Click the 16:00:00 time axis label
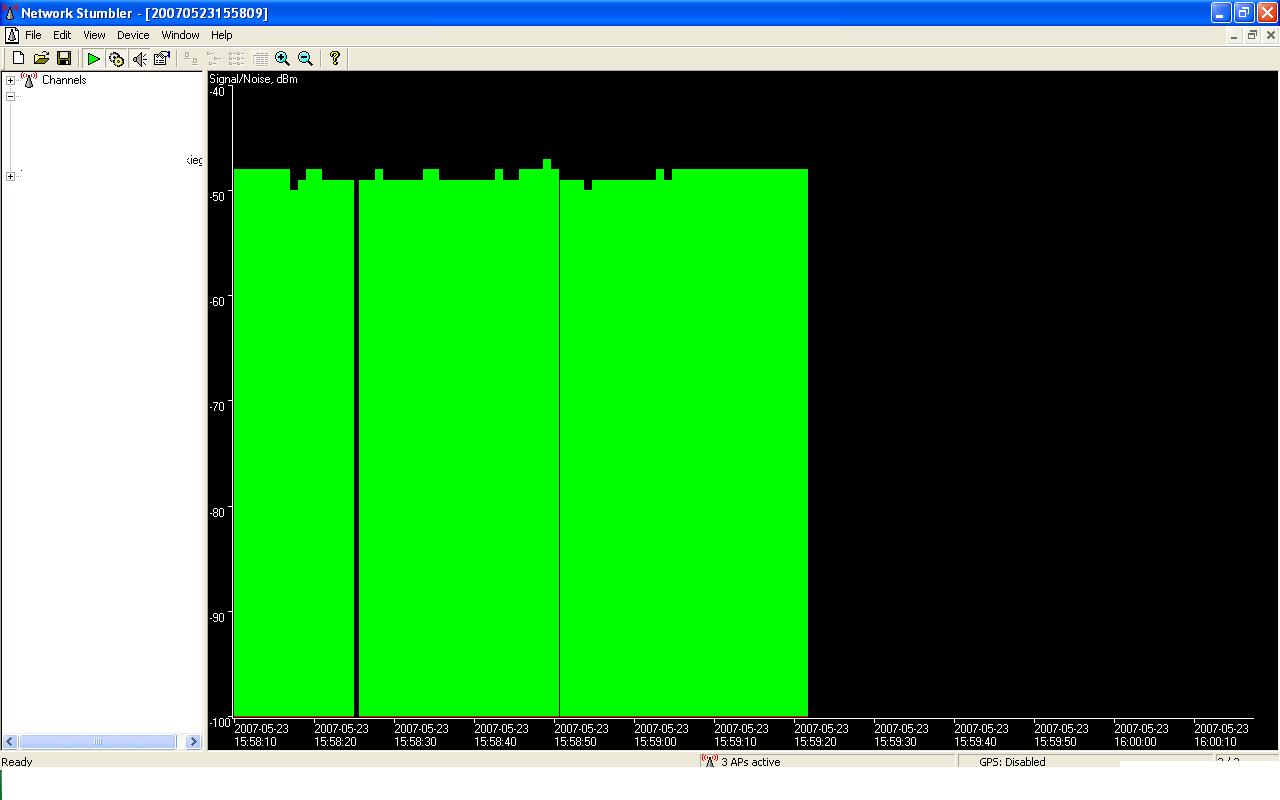 pyautogui.click(x=1141, y=735)
